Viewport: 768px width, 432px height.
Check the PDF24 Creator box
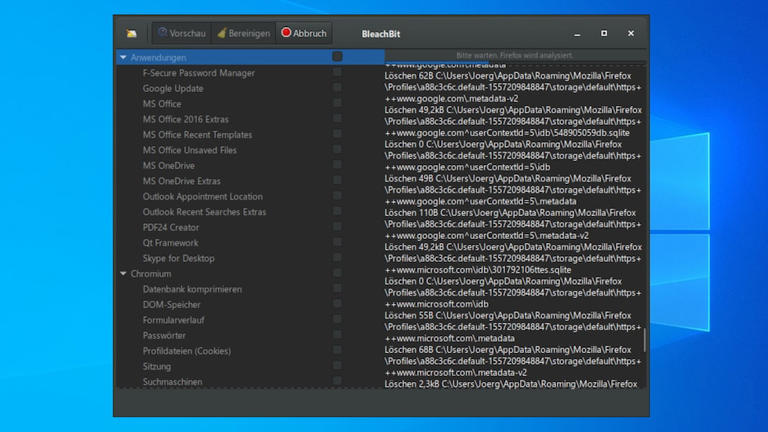(337, 226)
